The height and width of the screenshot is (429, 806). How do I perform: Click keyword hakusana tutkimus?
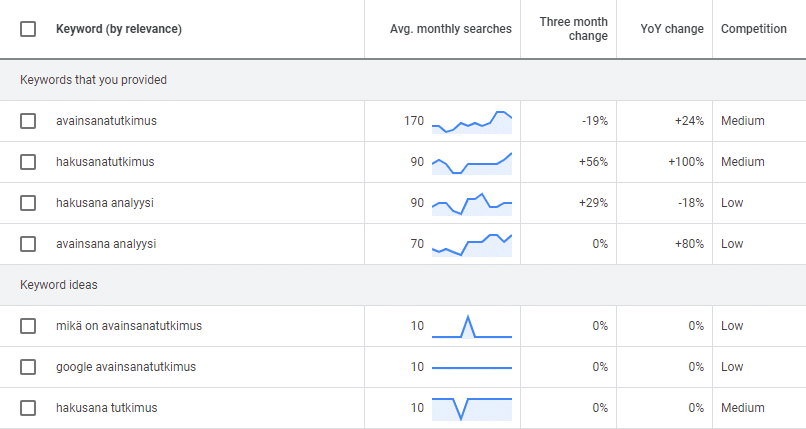tap(107, 408)
